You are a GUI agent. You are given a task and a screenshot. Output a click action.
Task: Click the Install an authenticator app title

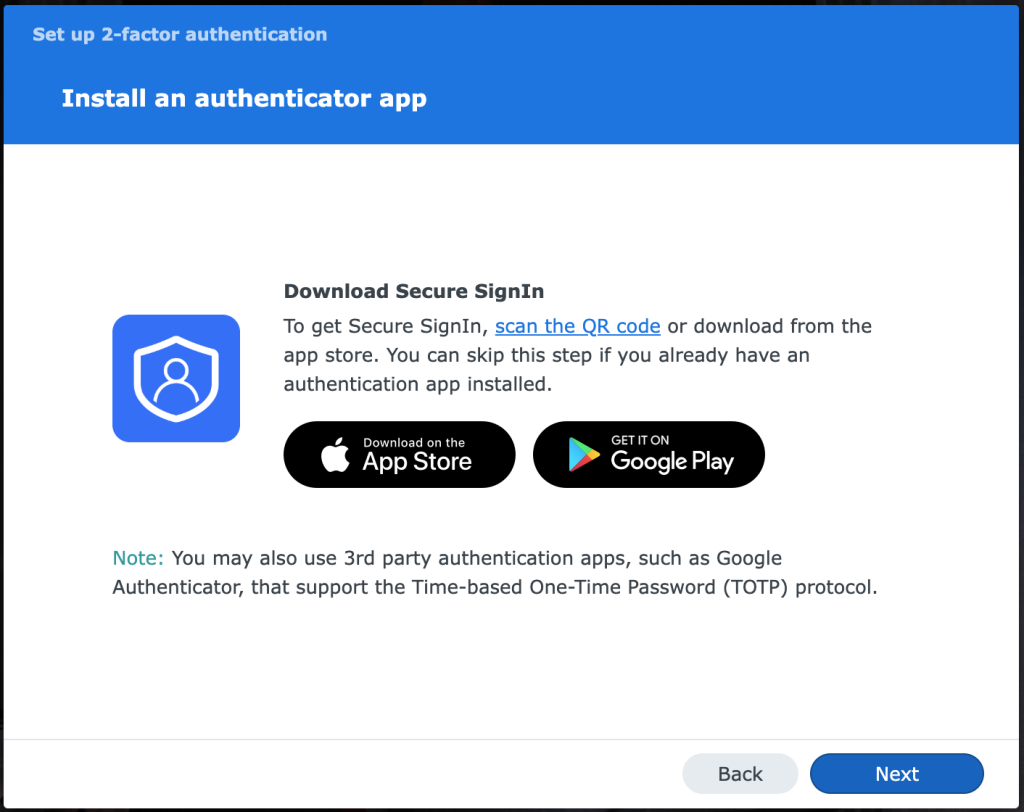tap(244, 99)
